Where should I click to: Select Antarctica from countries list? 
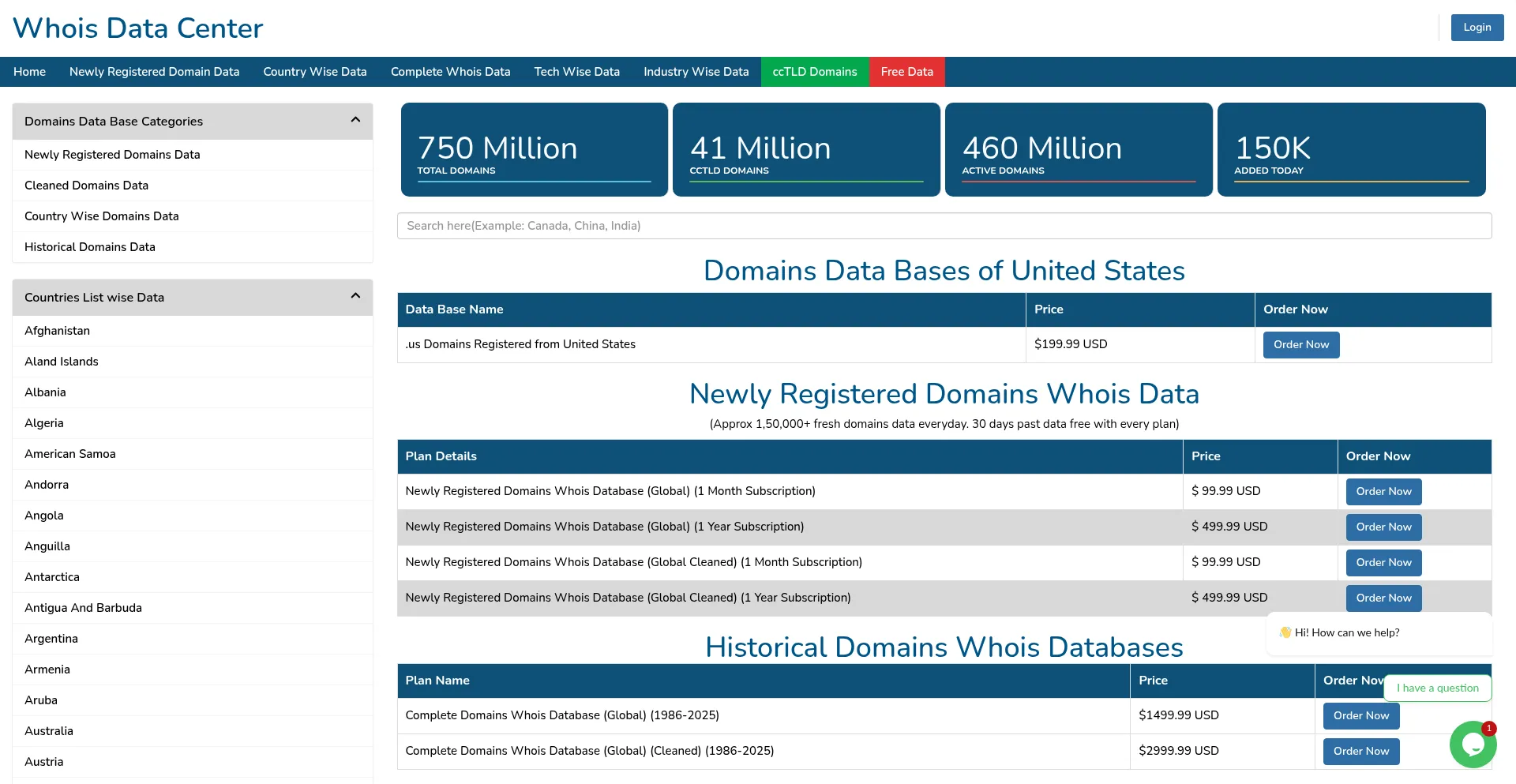click(x=193, y=577)
